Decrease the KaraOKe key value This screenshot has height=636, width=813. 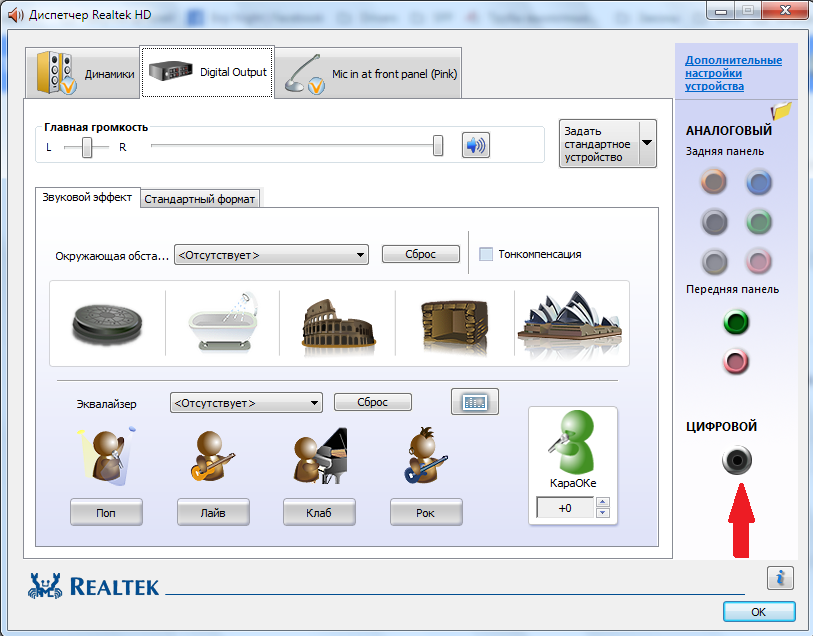(602, 513)
